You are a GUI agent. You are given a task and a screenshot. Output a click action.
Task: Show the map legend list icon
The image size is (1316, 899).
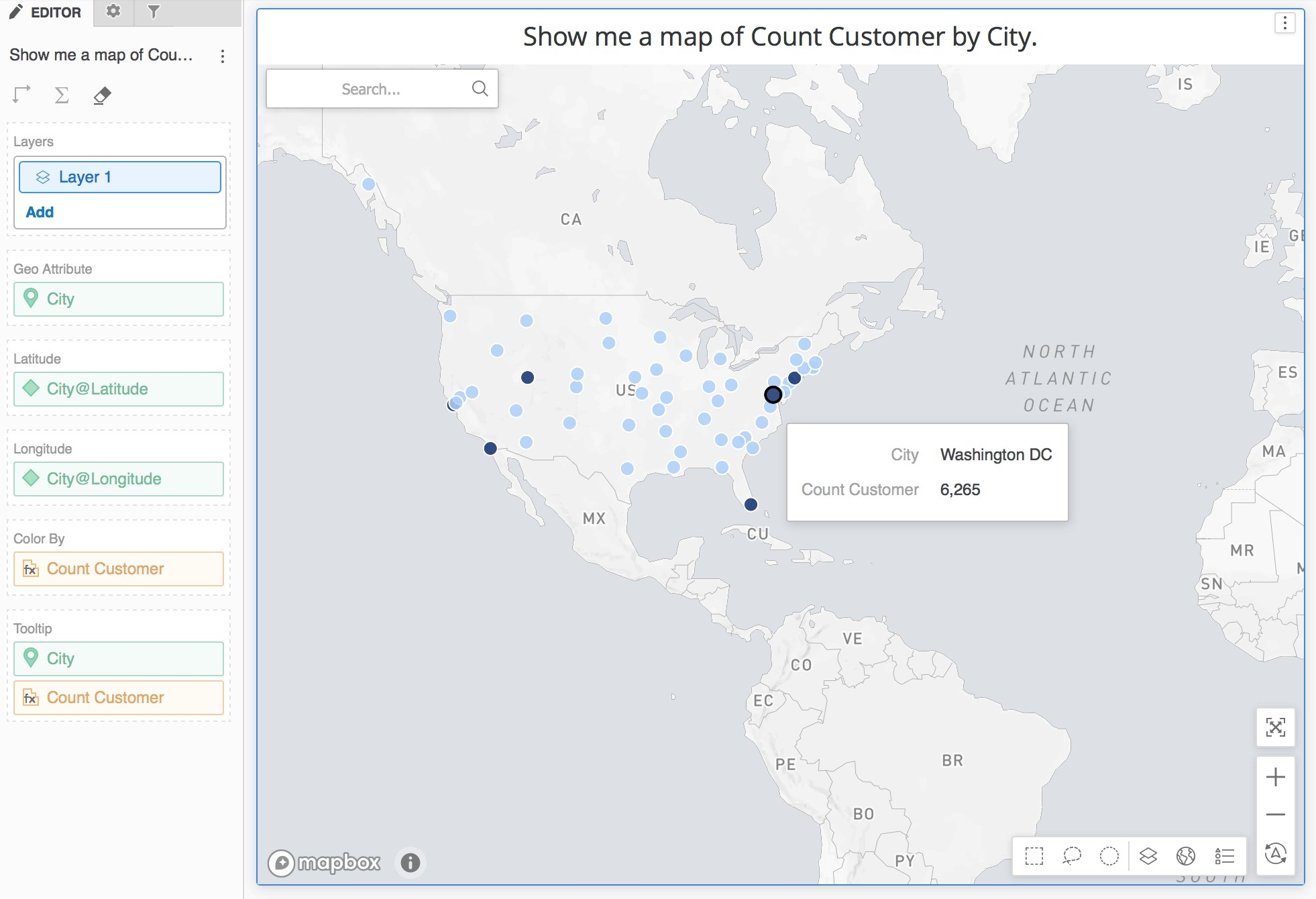tap(1224, 856)
